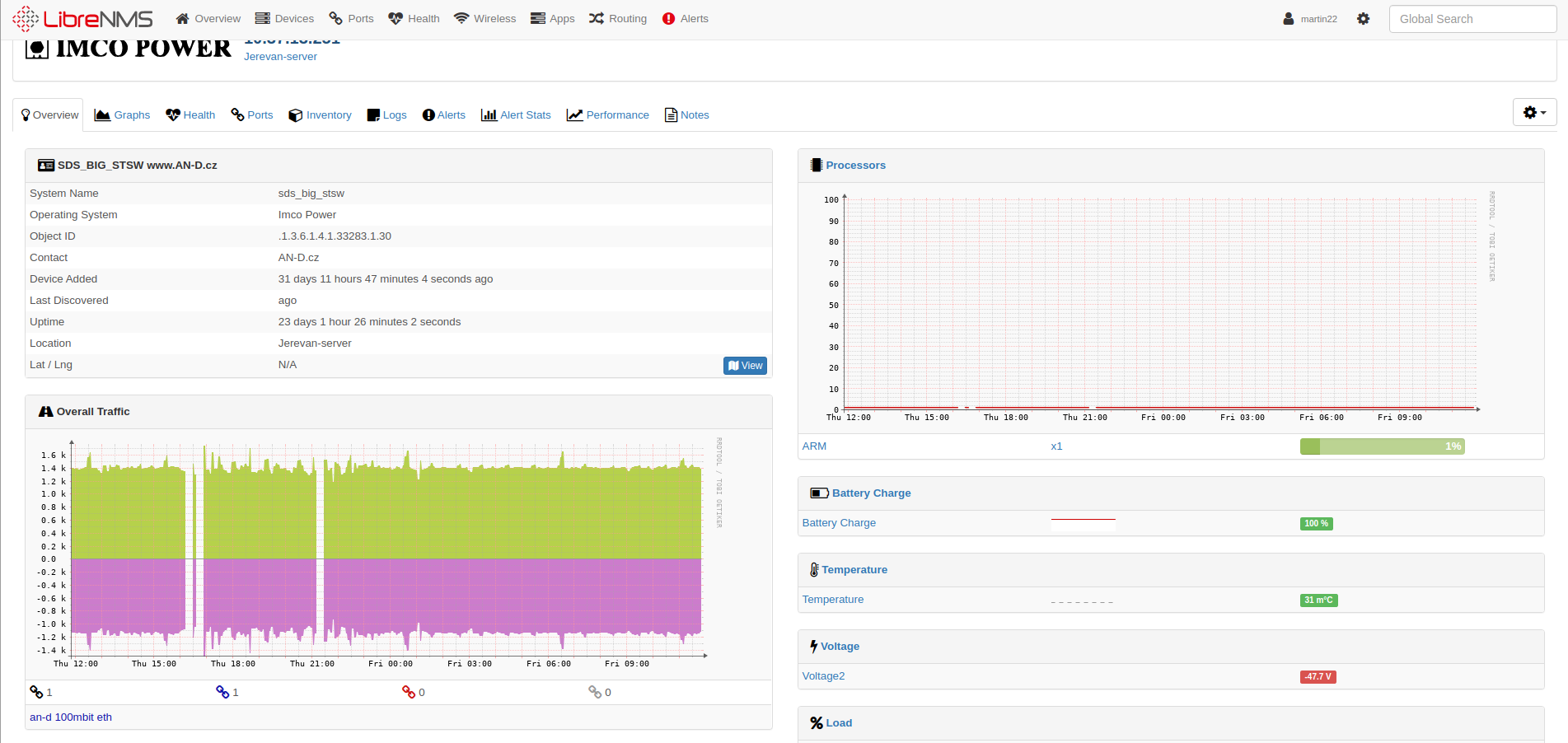This screenshot has width=1568, height=743.
Task: Click the Processors panel heading link
Action: click(x=855, y=166)
